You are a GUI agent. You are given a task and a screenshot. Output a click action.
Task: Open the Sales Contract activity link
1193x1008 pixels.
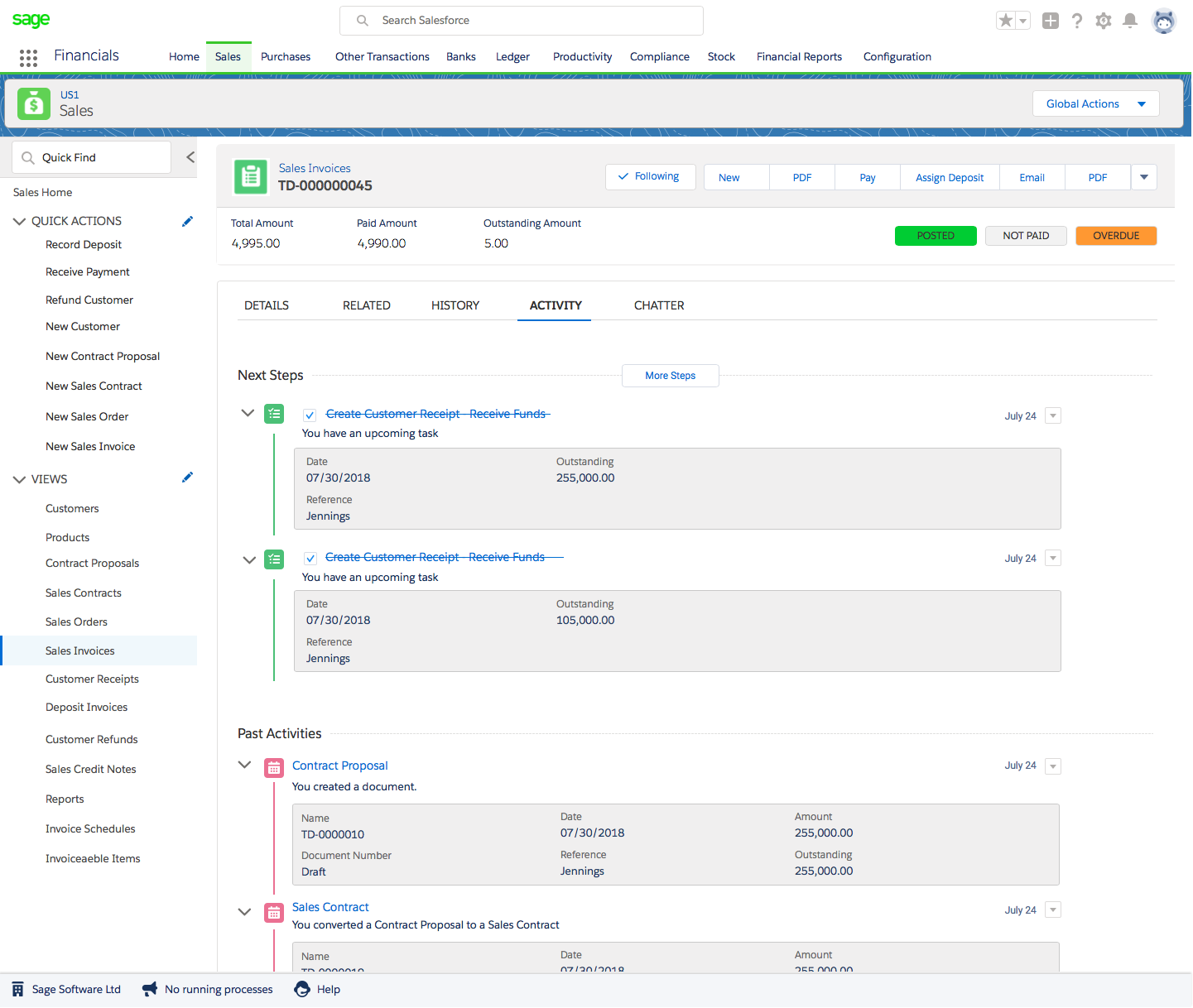(330, 907)
